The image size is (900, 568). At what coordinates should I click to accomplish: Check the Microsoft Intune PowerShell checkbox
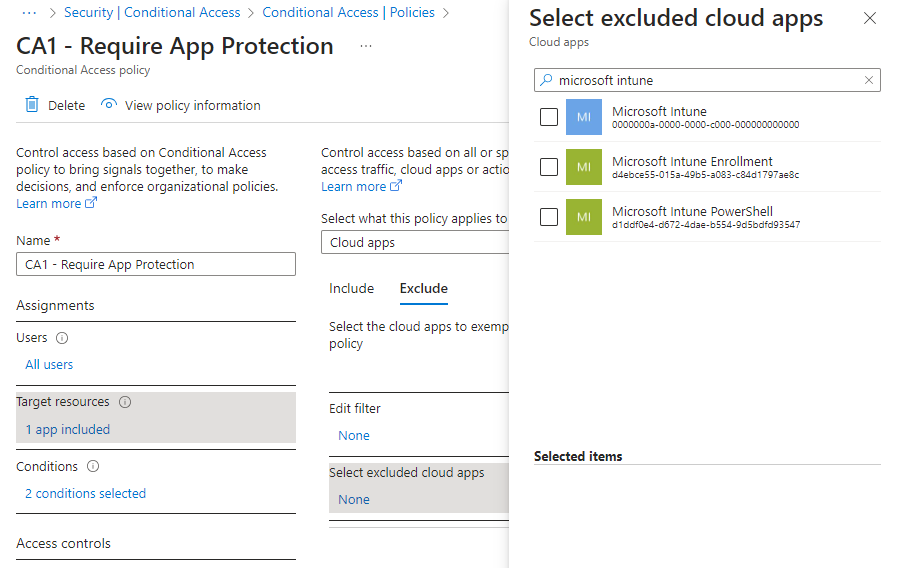549,217
